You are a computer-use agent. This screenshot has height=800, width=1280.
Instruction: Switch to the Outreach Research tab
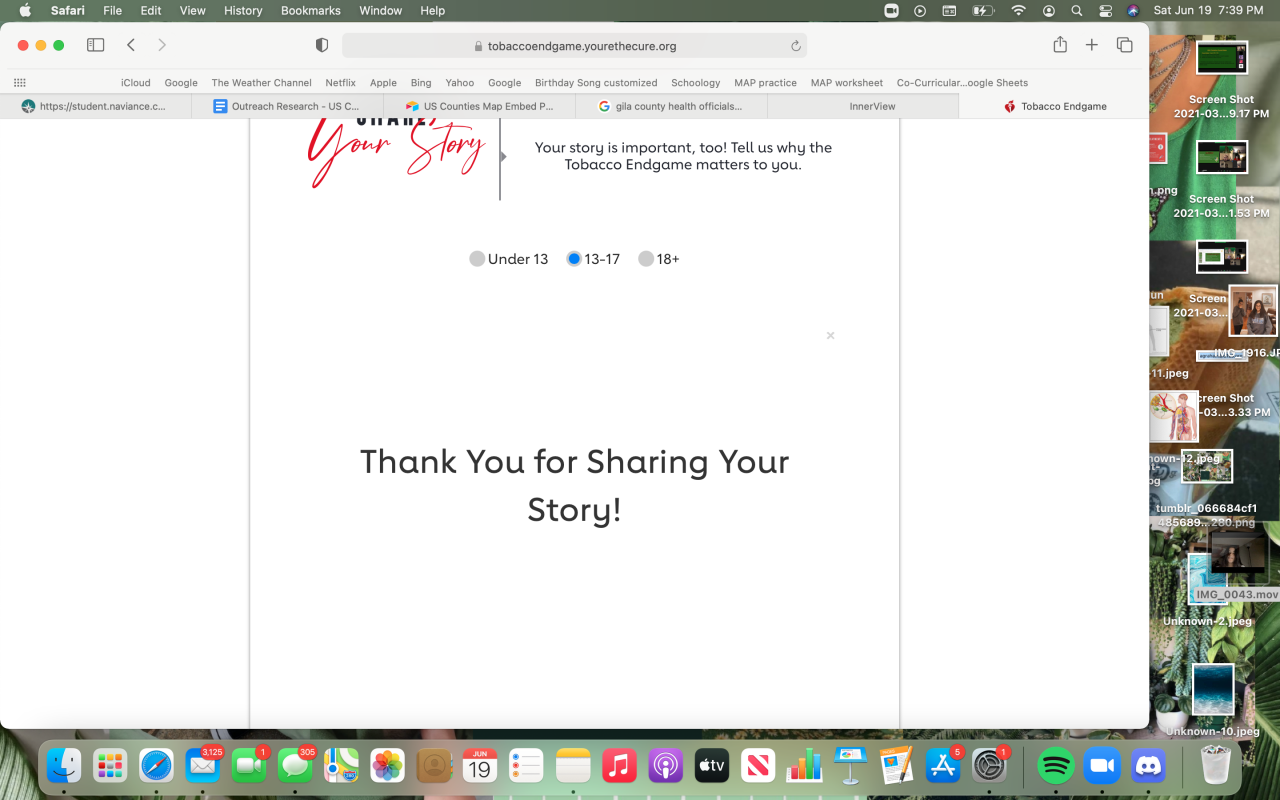(287, 106)
